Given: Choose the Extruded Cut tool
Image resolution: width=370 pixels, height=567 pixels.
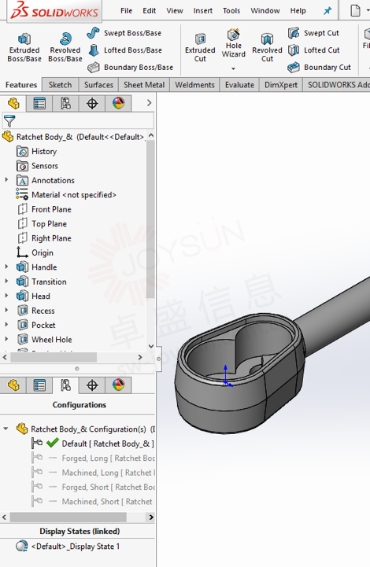Looking at the screenshot, I should pyautogui.click(x=200, y=48).
